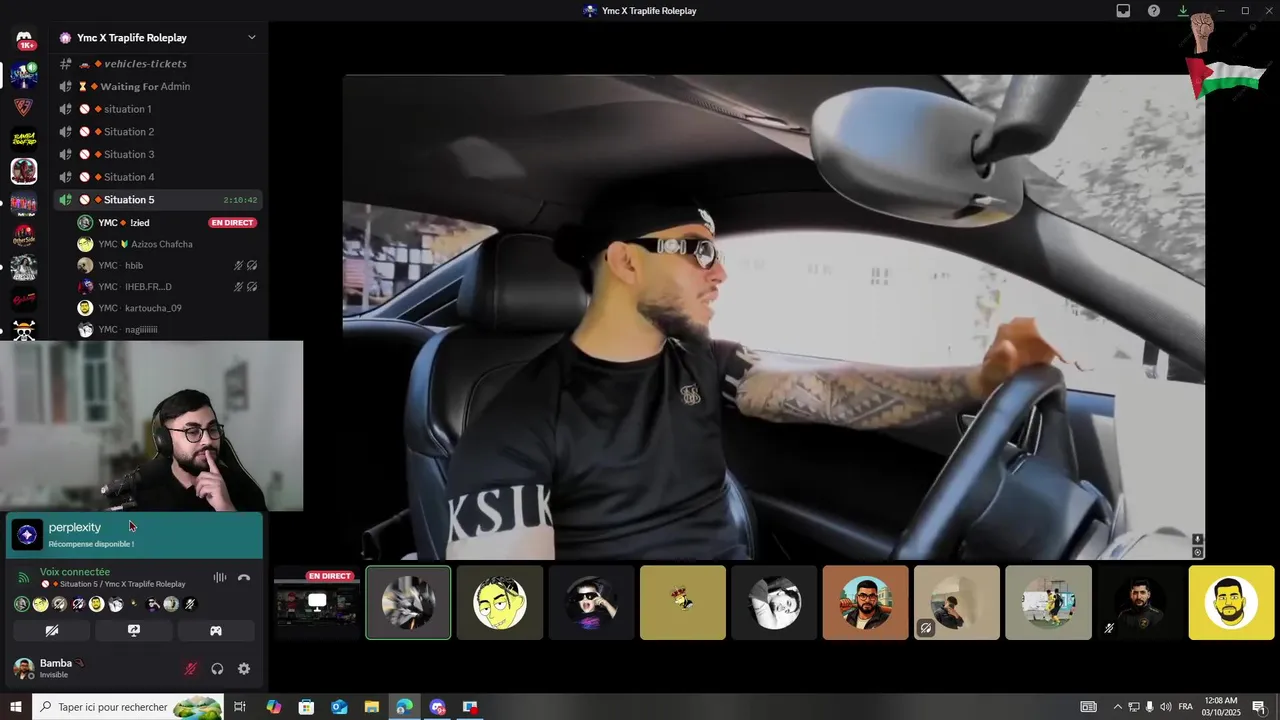Open the volume speaker tray icon
Viewport: 1280px width, 720px height.
[x=1165, y=707]
